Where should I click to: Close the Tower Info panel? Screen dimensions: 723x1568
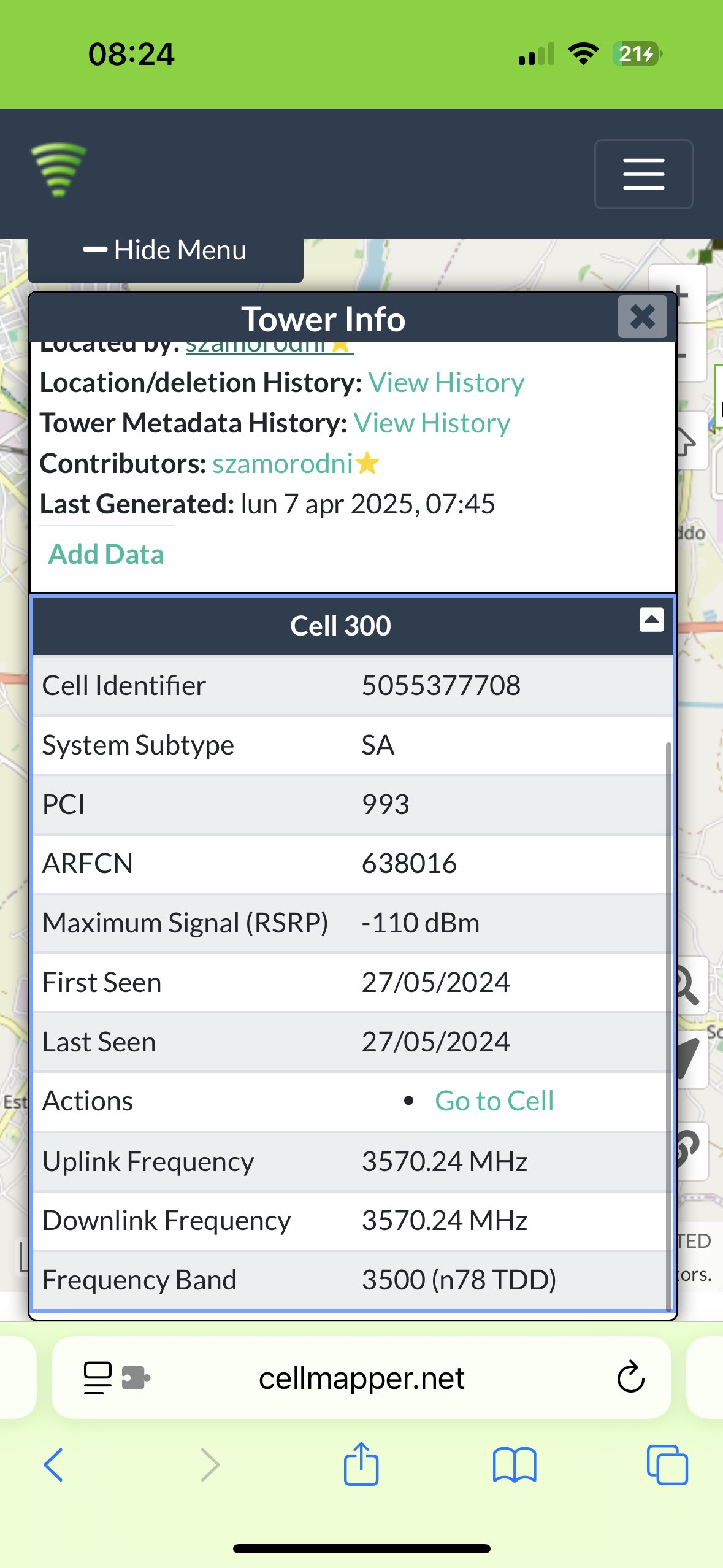pyautogui.click(x=642, y=317)
